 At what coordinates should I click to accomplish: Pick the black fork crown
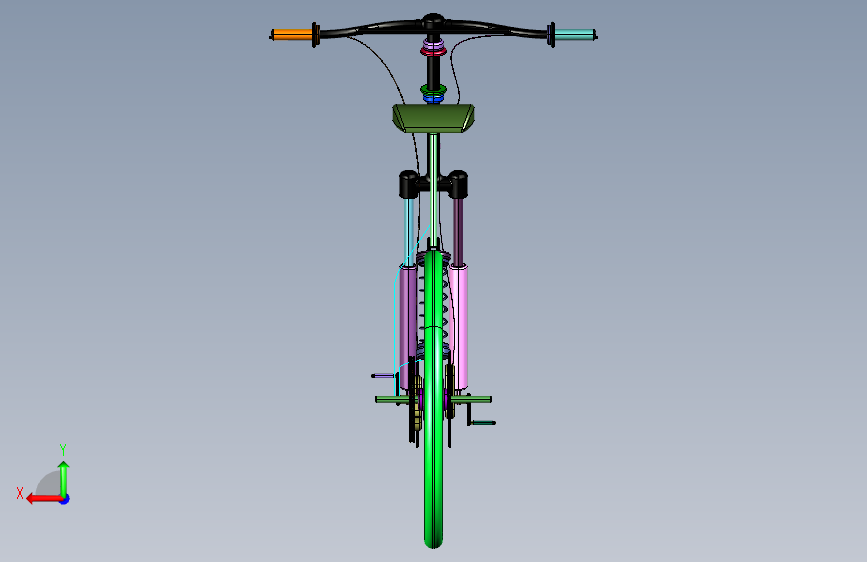(434, 184)
